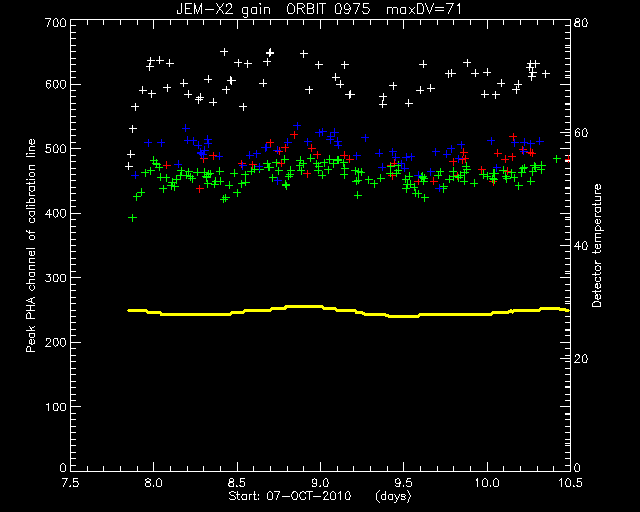The image size is (640, 512).
Task: Click the 80 tick label on right axis
Action: 580,22
